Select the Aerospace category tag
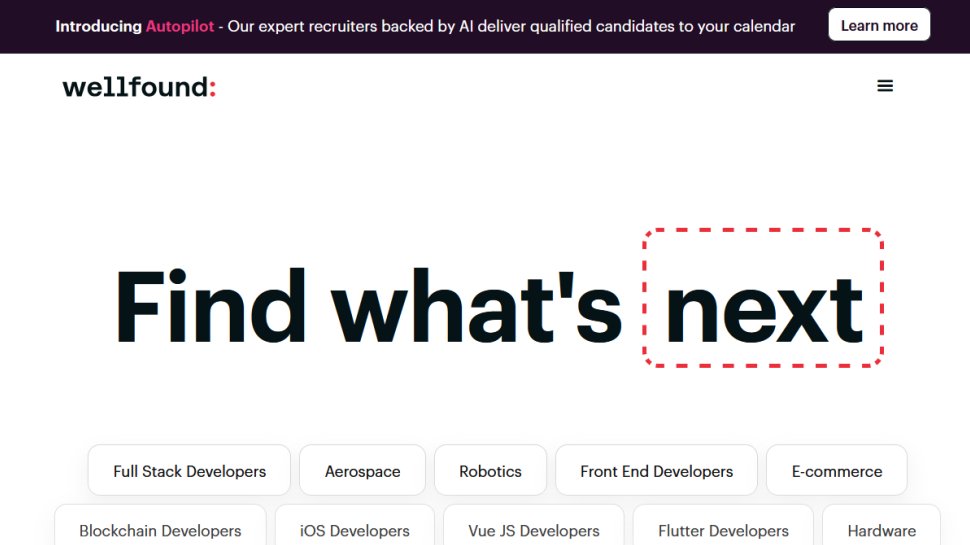Screen dimensions: 970x545 pyautogui.click(x=363, y=470)
